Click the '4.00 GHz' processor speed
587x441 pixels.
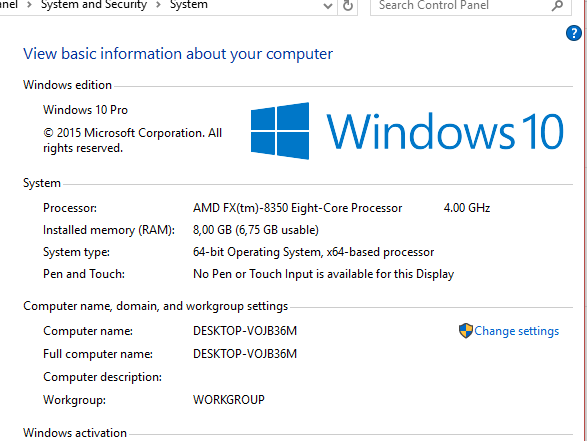click(x=467, y=208)
